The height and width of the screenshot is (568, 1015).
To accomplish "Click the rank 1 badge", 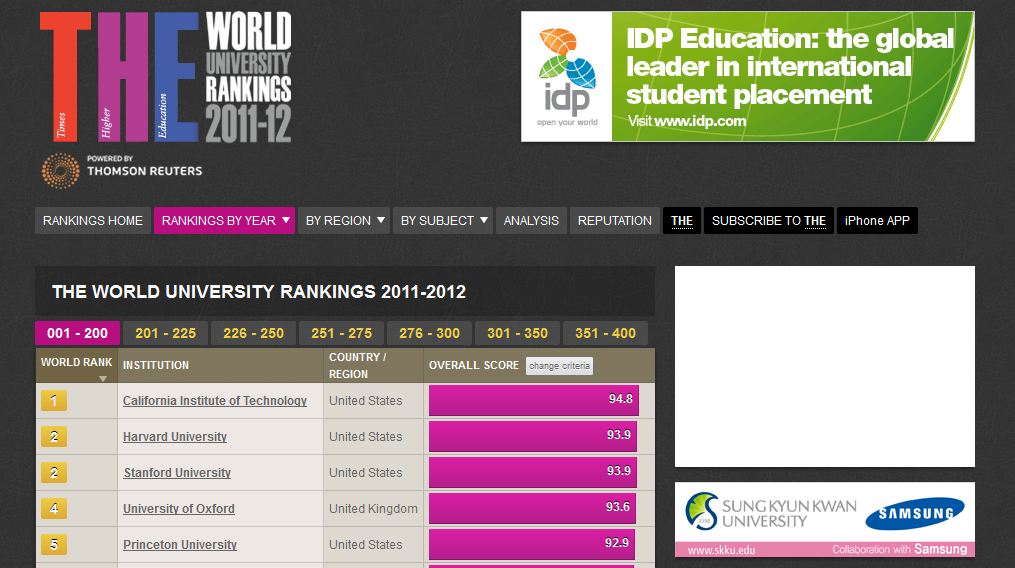I will (x=54, y=401).
